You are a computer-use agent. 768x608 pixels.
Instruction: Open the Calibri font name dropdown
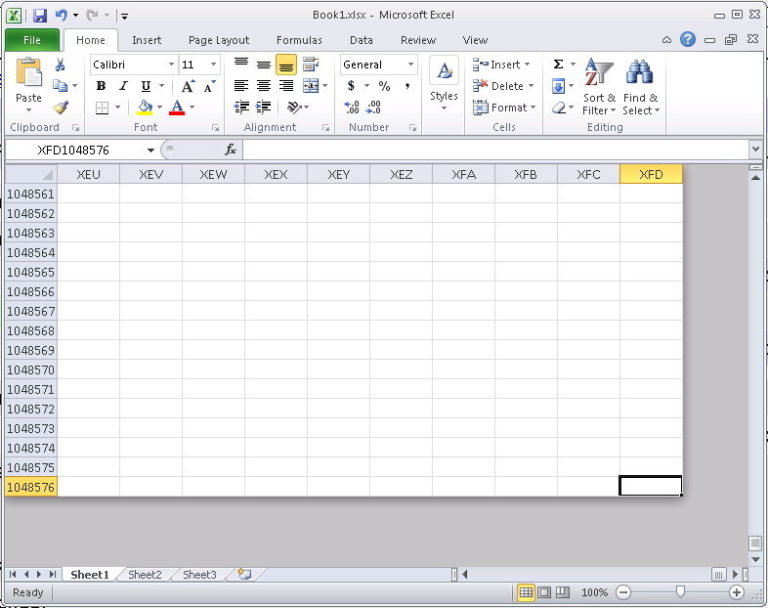[171, 65]
